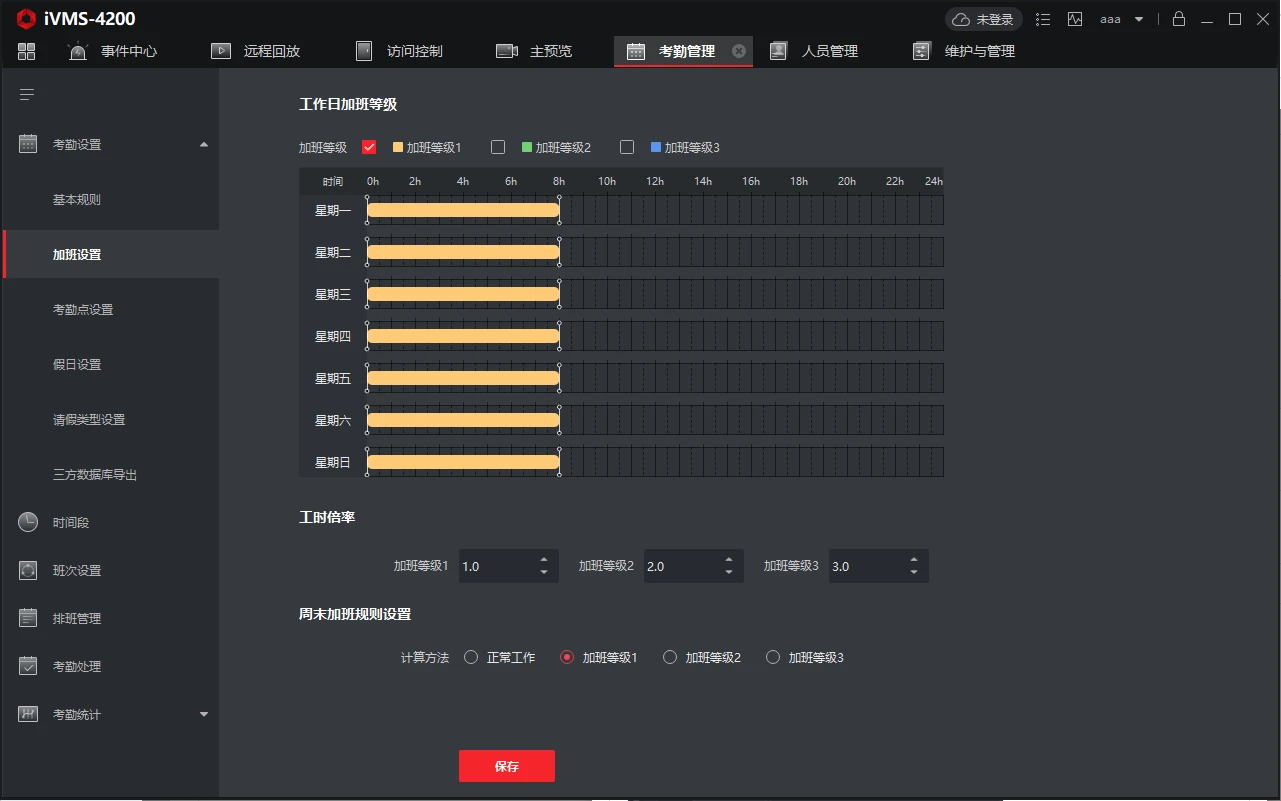1281x801 pixels.
Task: Click the 远程回放 playback icon
Action: click(221, 51)
